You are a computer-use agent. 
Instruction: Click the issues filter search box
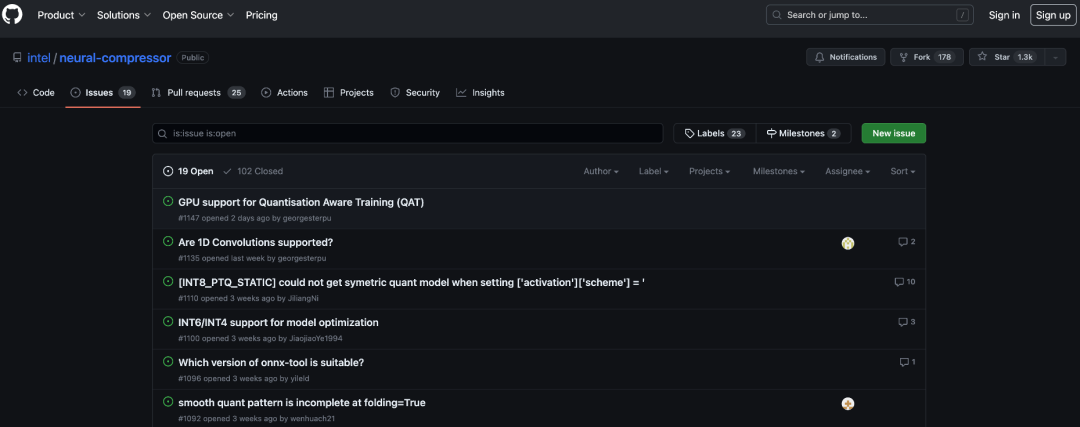click(408, 133)
